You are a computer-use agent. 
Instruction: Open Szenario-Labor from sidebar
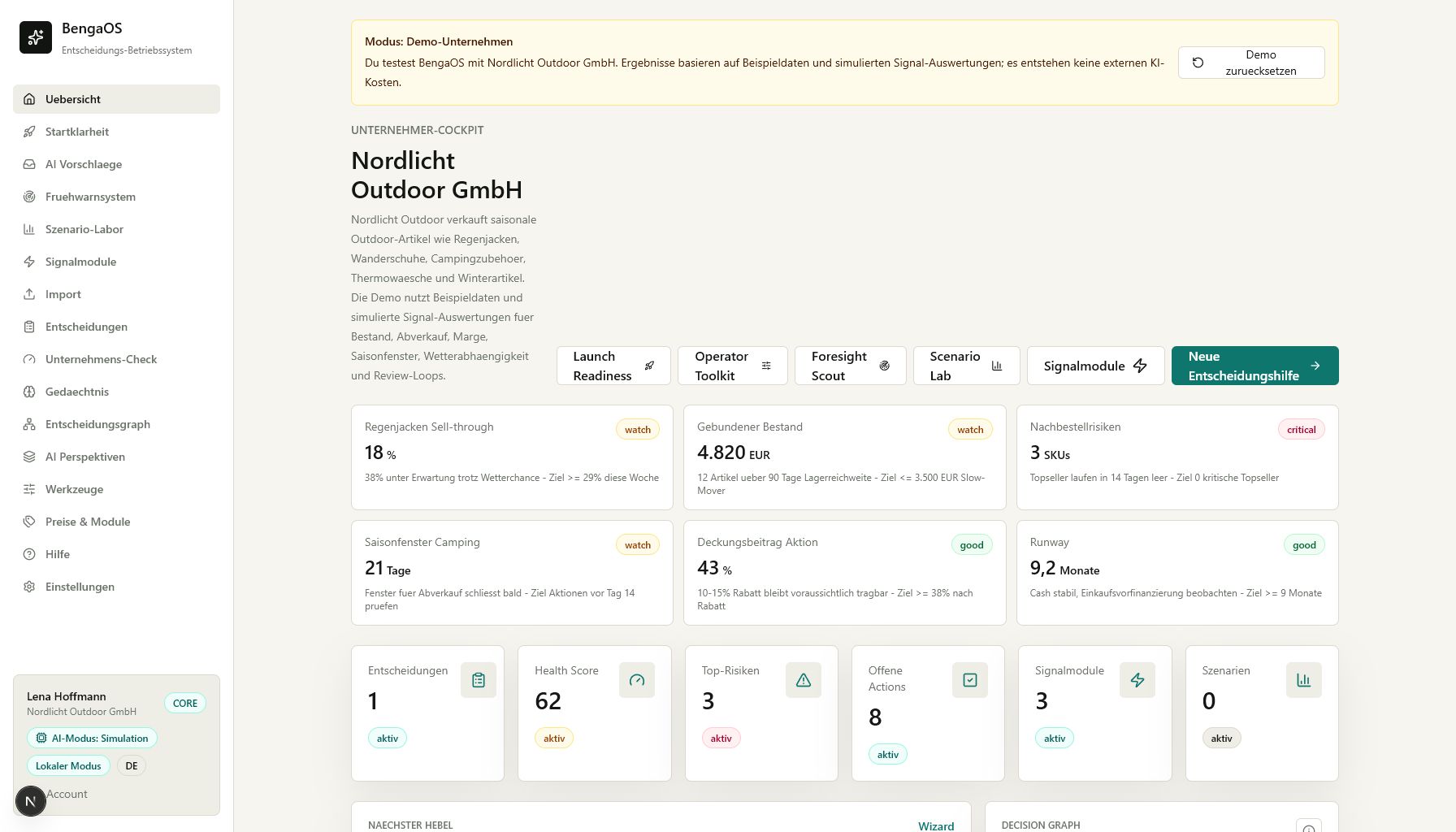(116, 229)
